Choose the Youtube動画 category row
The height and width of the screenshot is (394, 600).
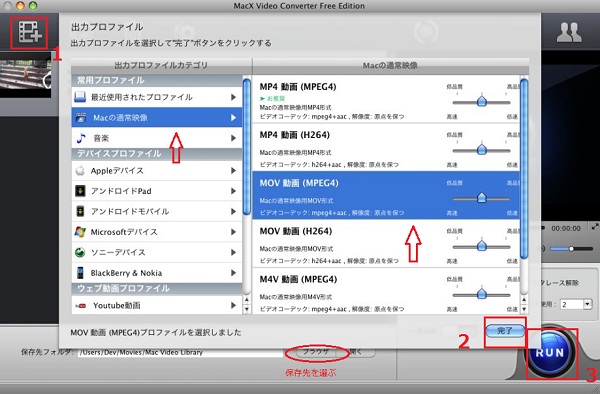click(x=157, y=305)
